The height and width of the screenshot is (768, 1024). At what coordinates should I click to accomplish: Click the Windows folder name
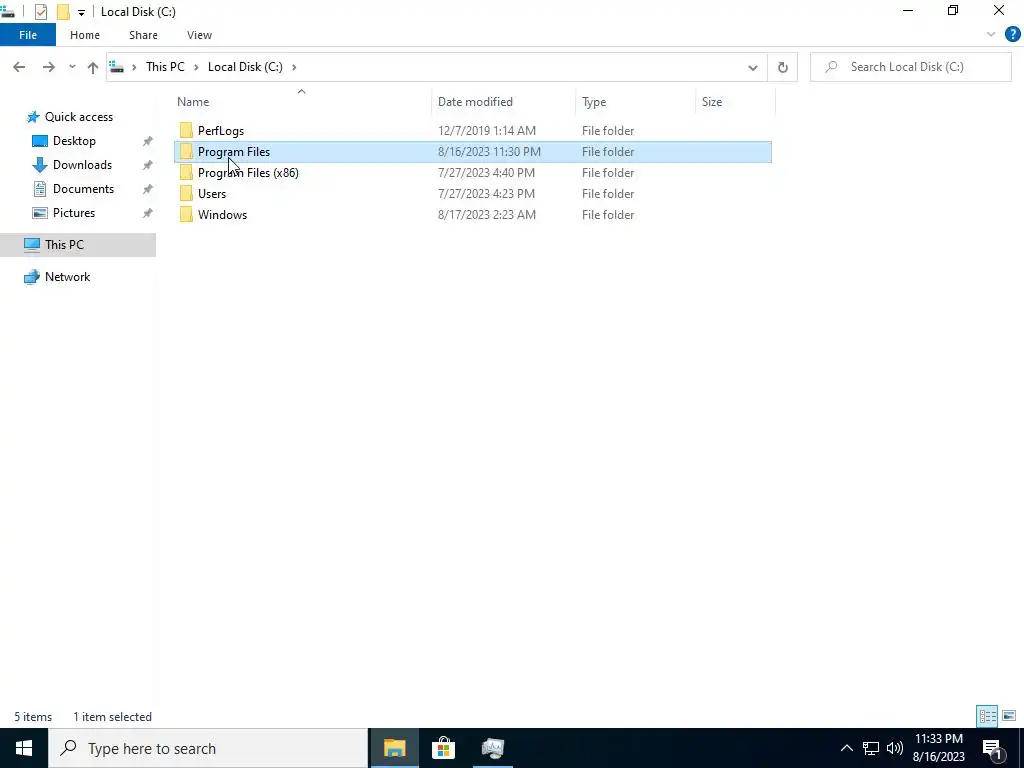click(222, 214)
